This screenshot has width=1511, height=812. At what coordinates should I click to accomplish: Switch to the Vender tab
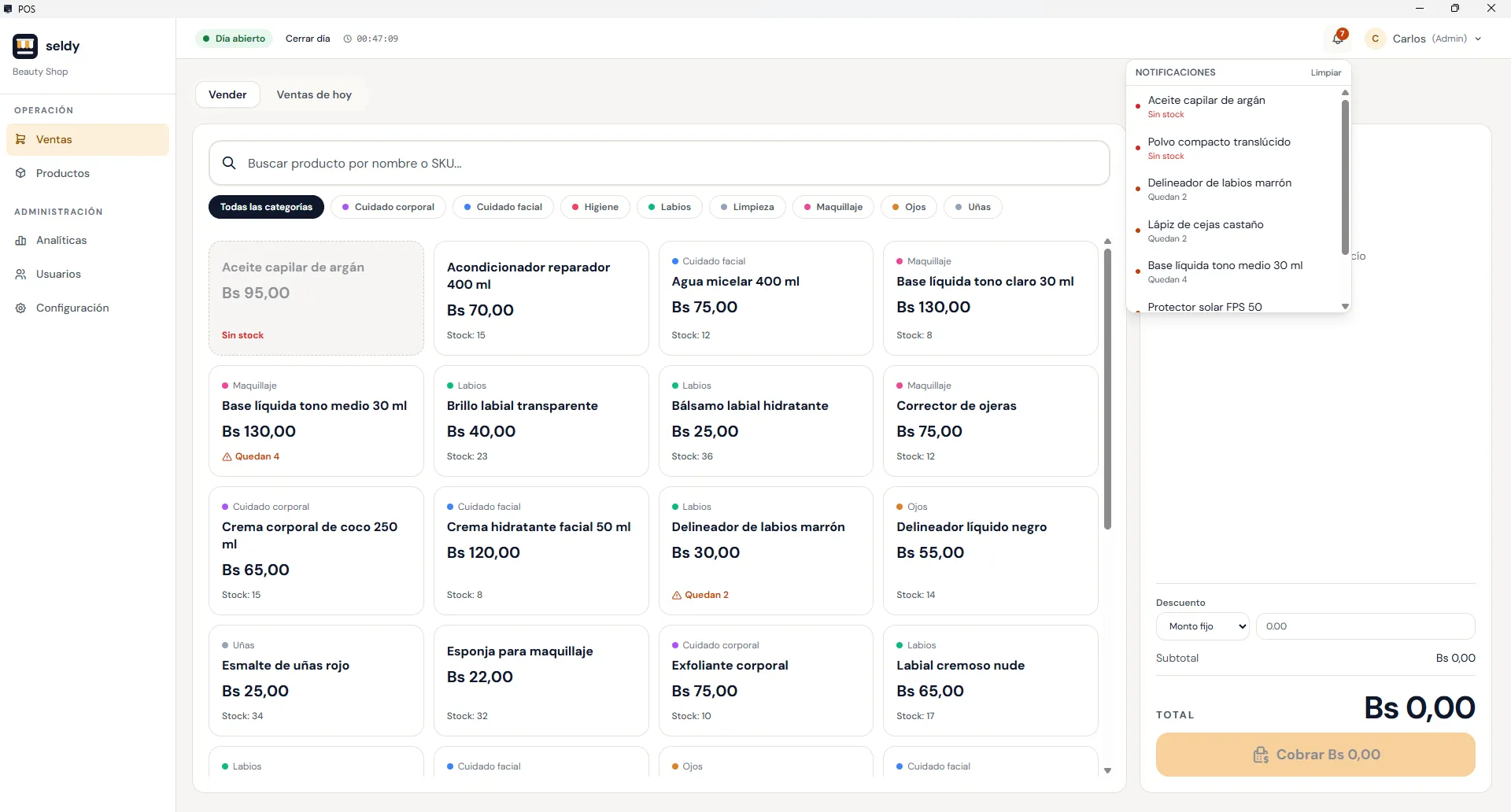(227, 94)
